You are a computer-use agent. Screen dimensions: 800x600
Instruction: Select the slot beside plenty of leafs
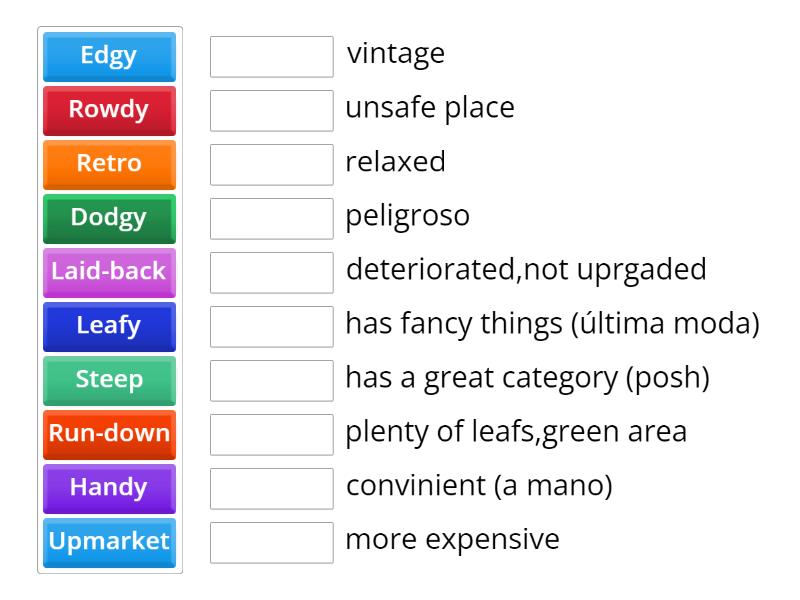[271, 434]
